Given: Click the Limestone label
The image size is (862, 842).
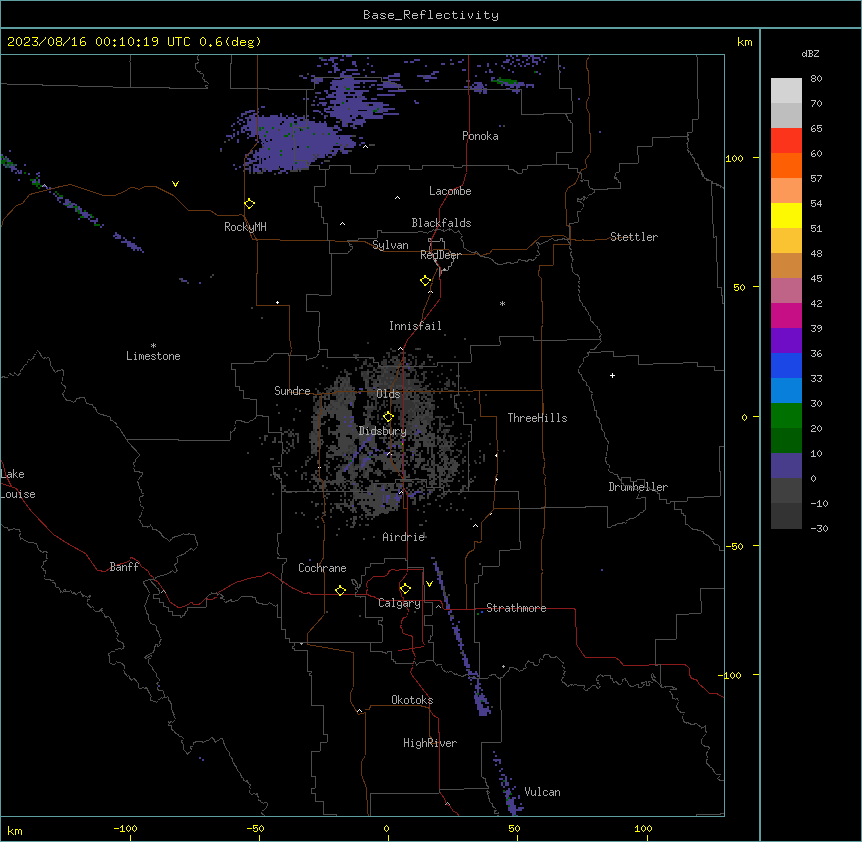Looking at the screenshot, I should (153, 356).
